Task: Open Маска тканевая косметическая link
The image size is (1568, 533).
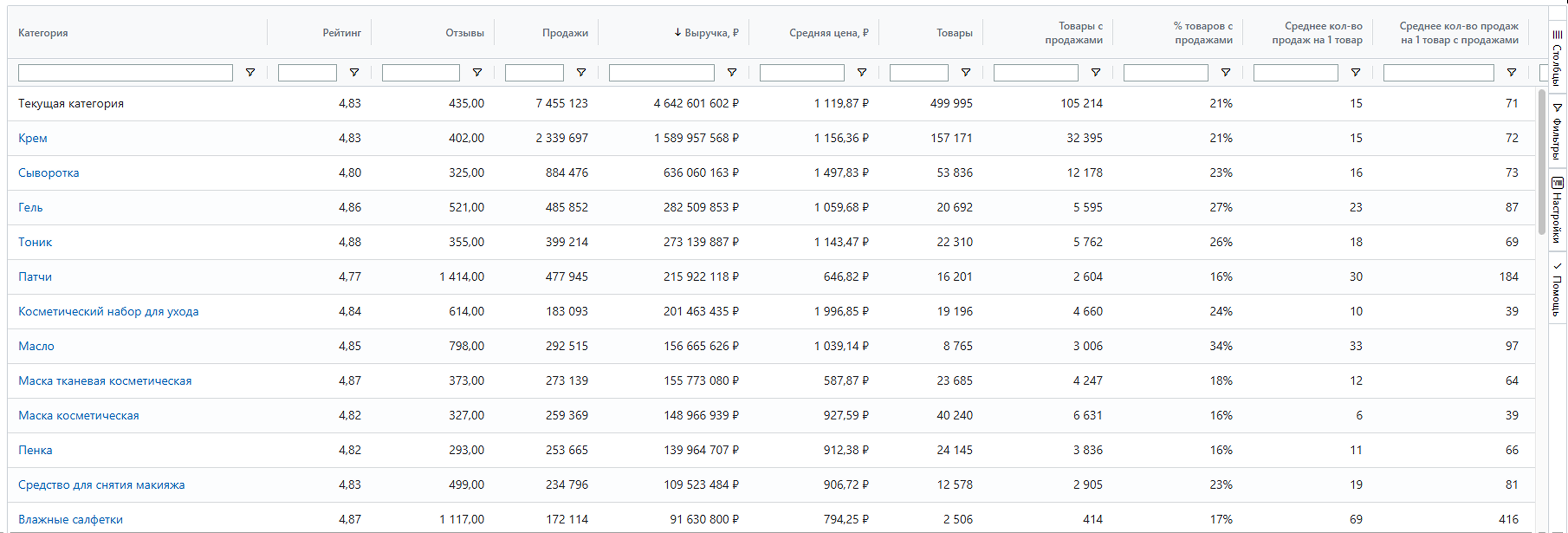Action: pos(105,381)
